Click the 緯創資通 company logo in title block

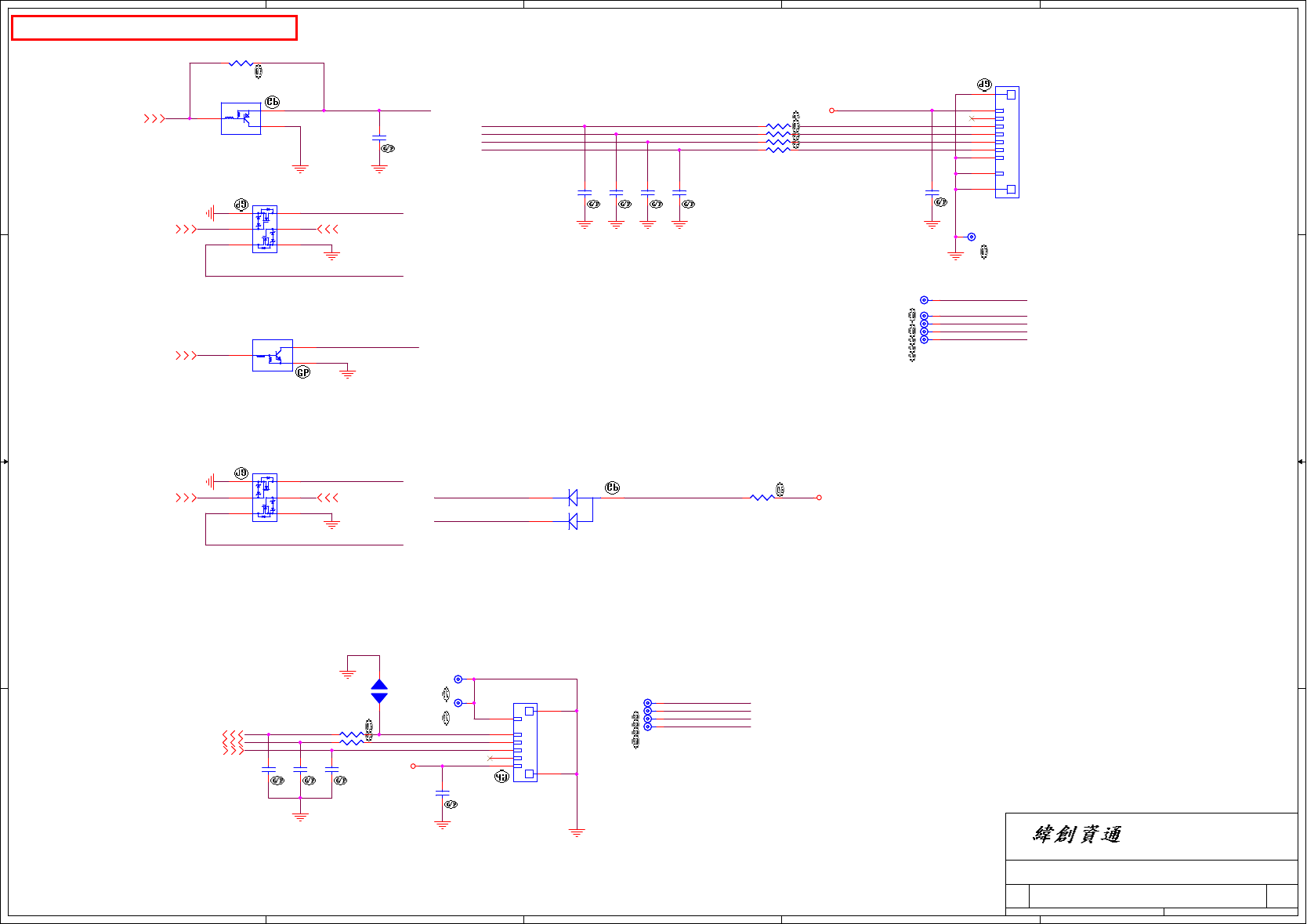pyautogui.click(x=1077, y=835)
